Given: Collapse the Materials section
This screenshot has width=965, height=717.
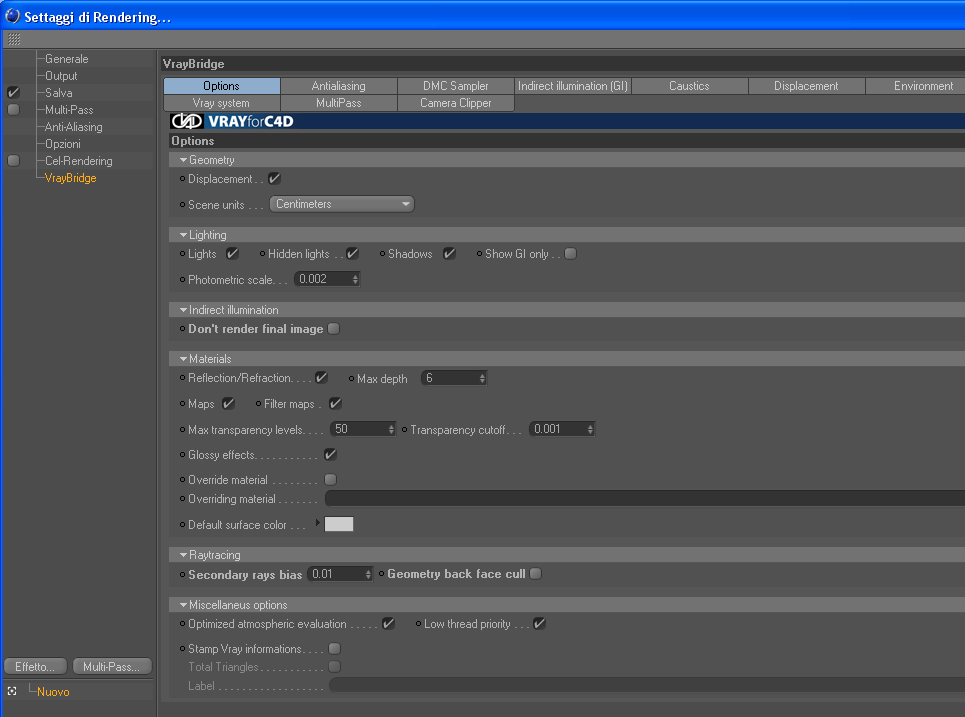Looking at the screenshot, I should [183, 359].
